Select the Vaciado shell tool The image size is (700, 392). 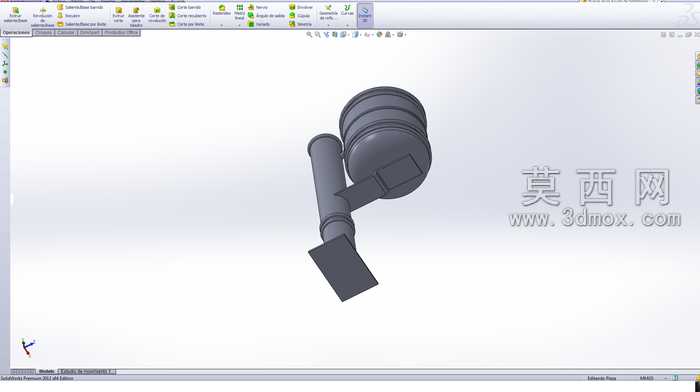[259, 24]
